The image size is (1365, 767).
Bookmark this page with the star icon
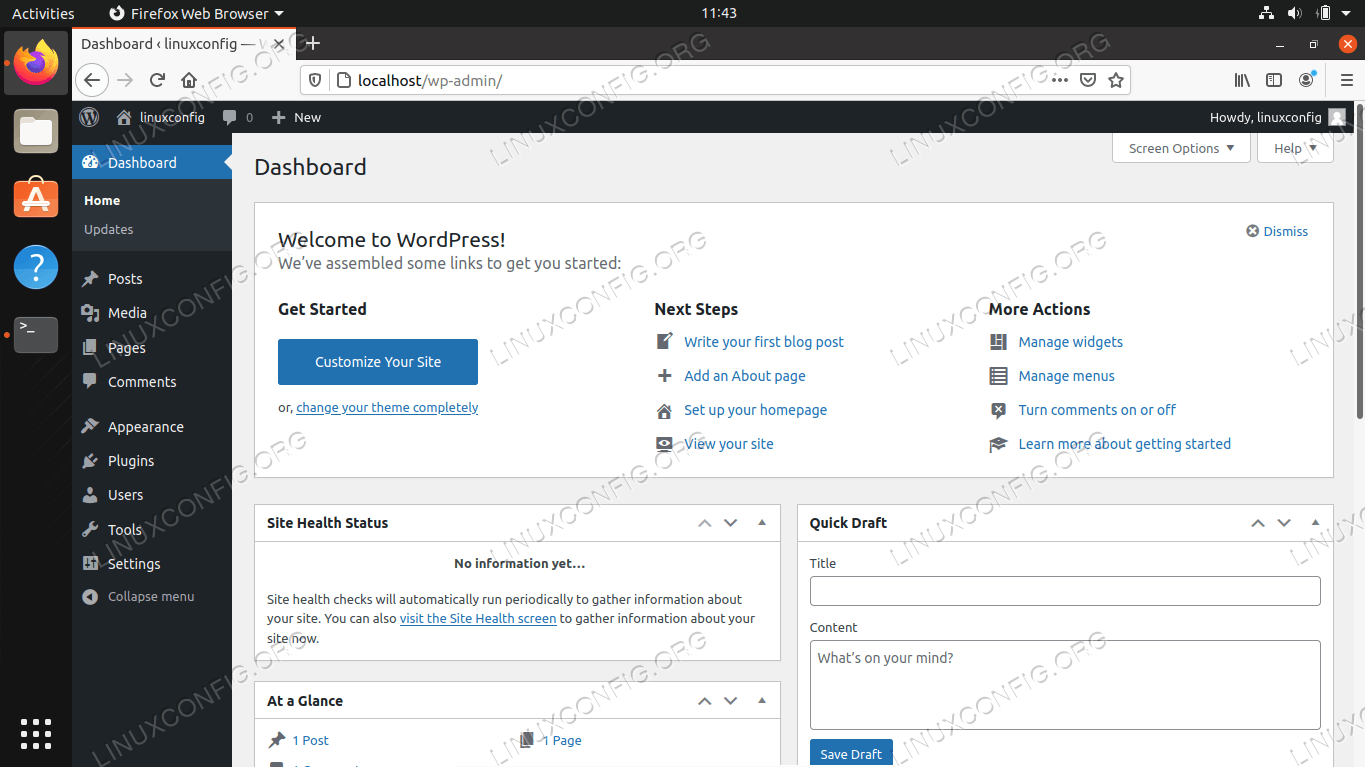(x=1116, y=80)
